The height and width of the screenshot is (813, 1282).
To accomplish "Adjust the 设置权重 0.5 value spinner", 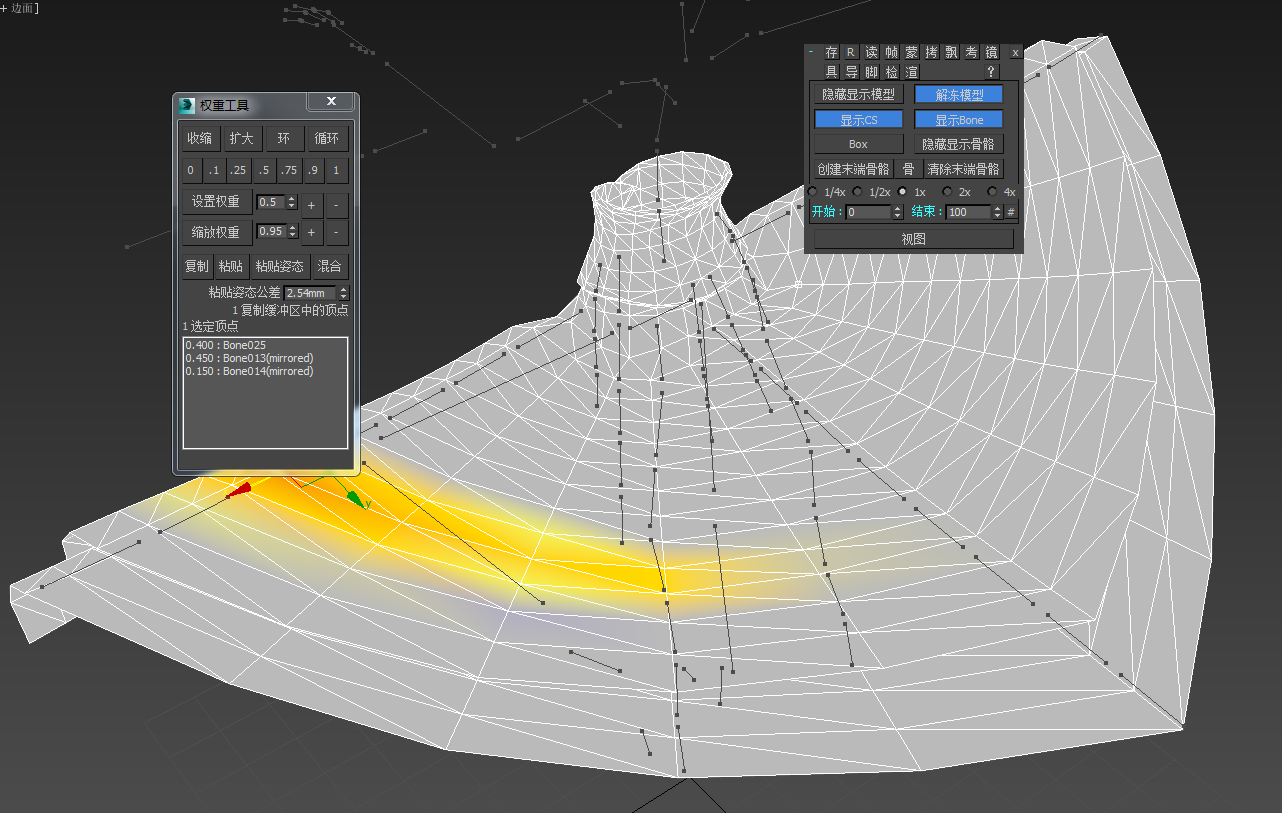I will [x=292, y=202].
